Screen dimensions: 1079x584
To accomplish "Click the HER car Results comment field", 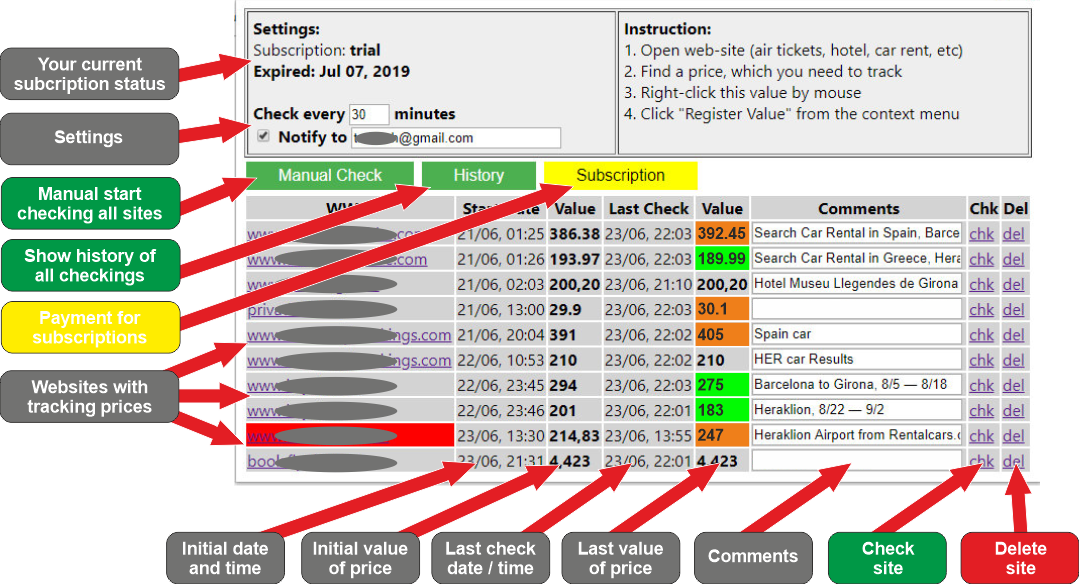I will (857, 359).
